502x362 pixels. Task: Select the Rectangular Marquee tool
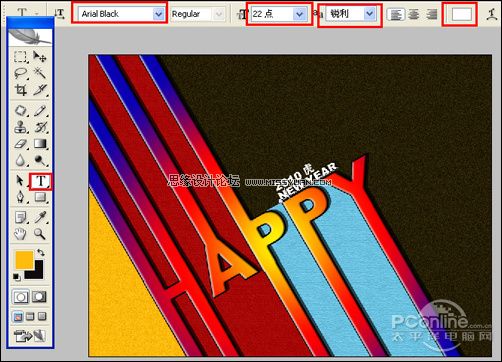[20, 57]
